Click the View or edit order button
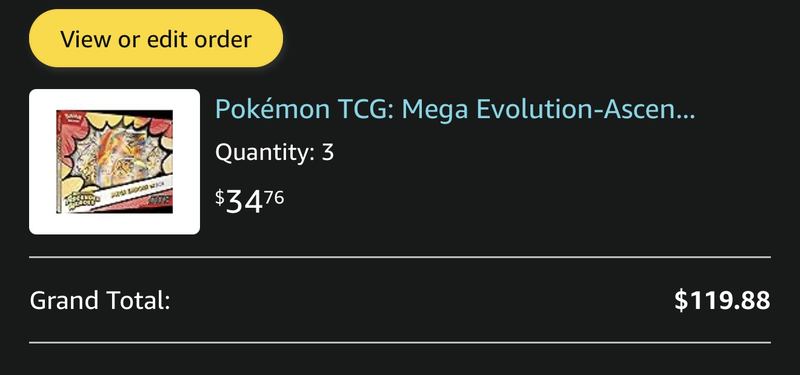The height and width of the screenshot is (375, 800). (156, 38)
